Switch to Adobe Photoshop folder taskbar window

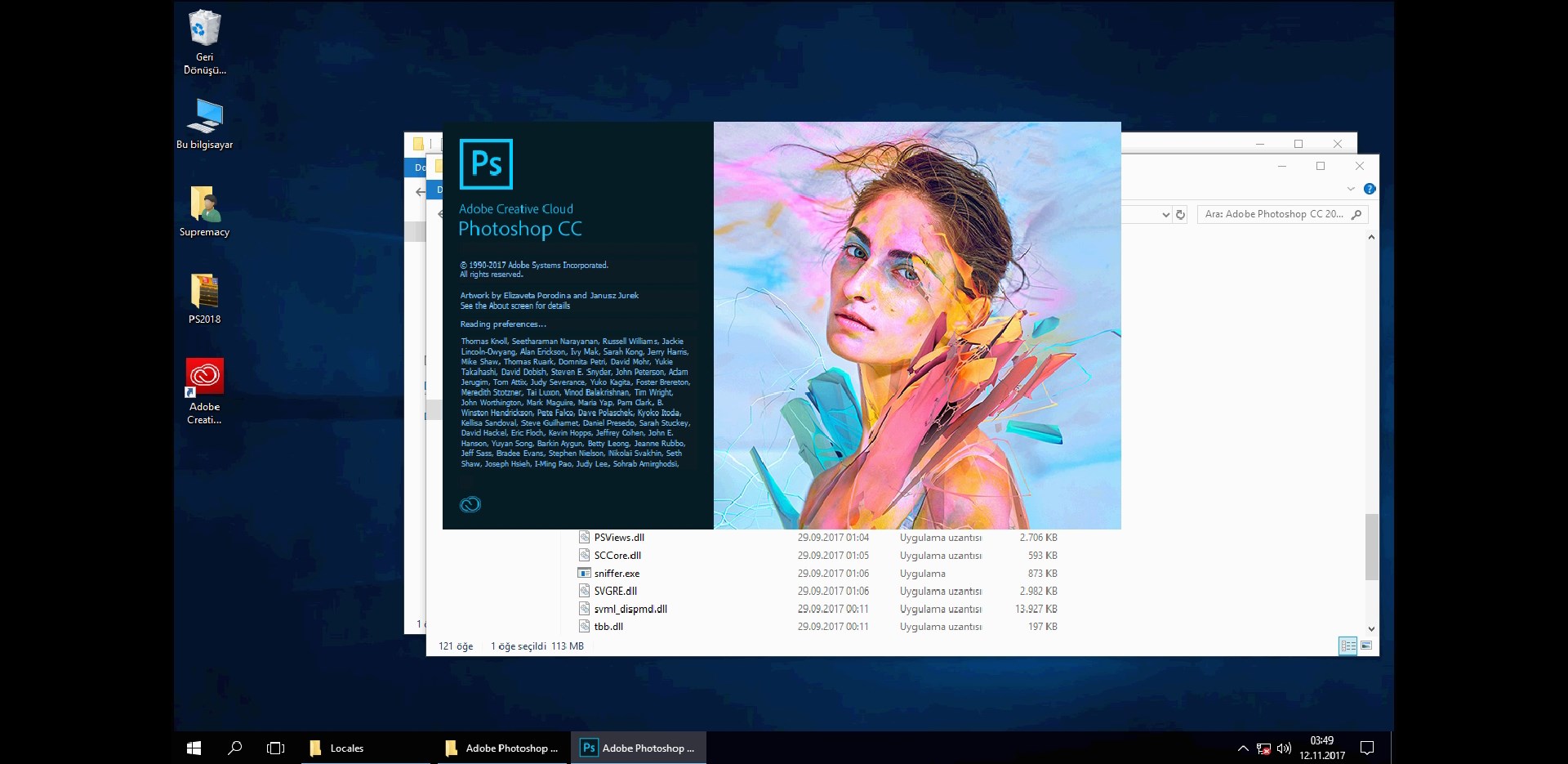click(501, 748)
